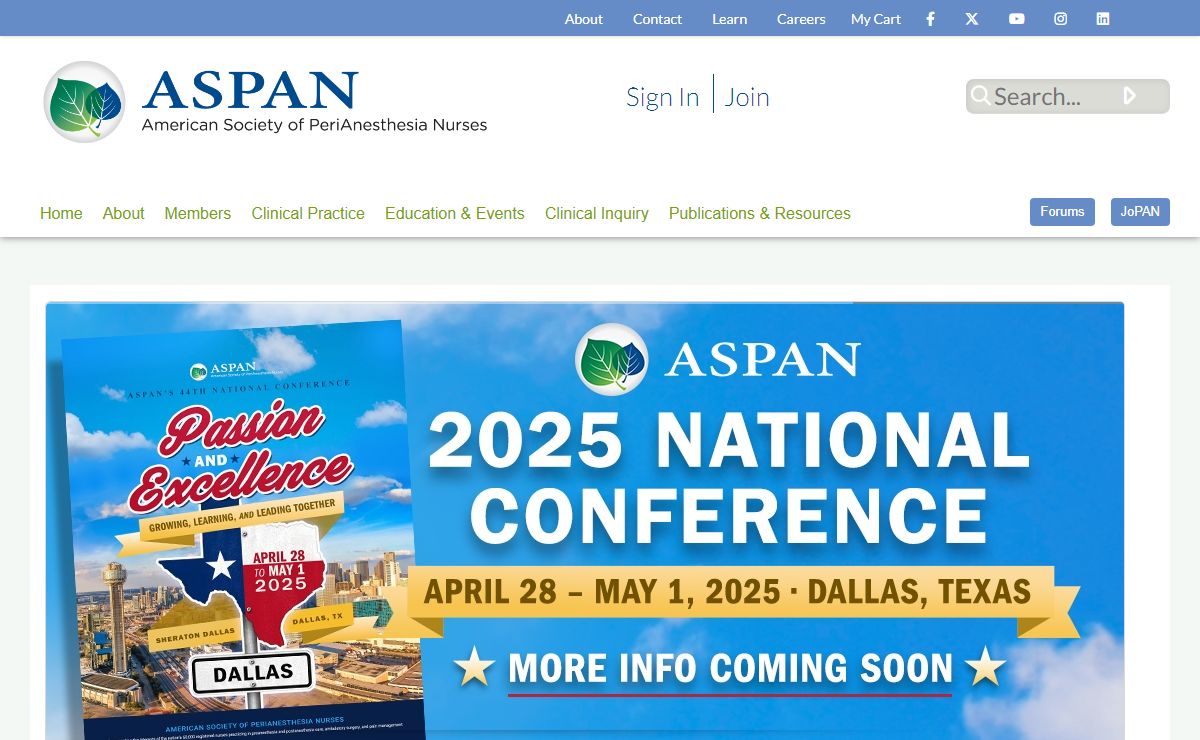1200x740 pixels.
Task: Open the About link in top bar
Action: [584, 19]
